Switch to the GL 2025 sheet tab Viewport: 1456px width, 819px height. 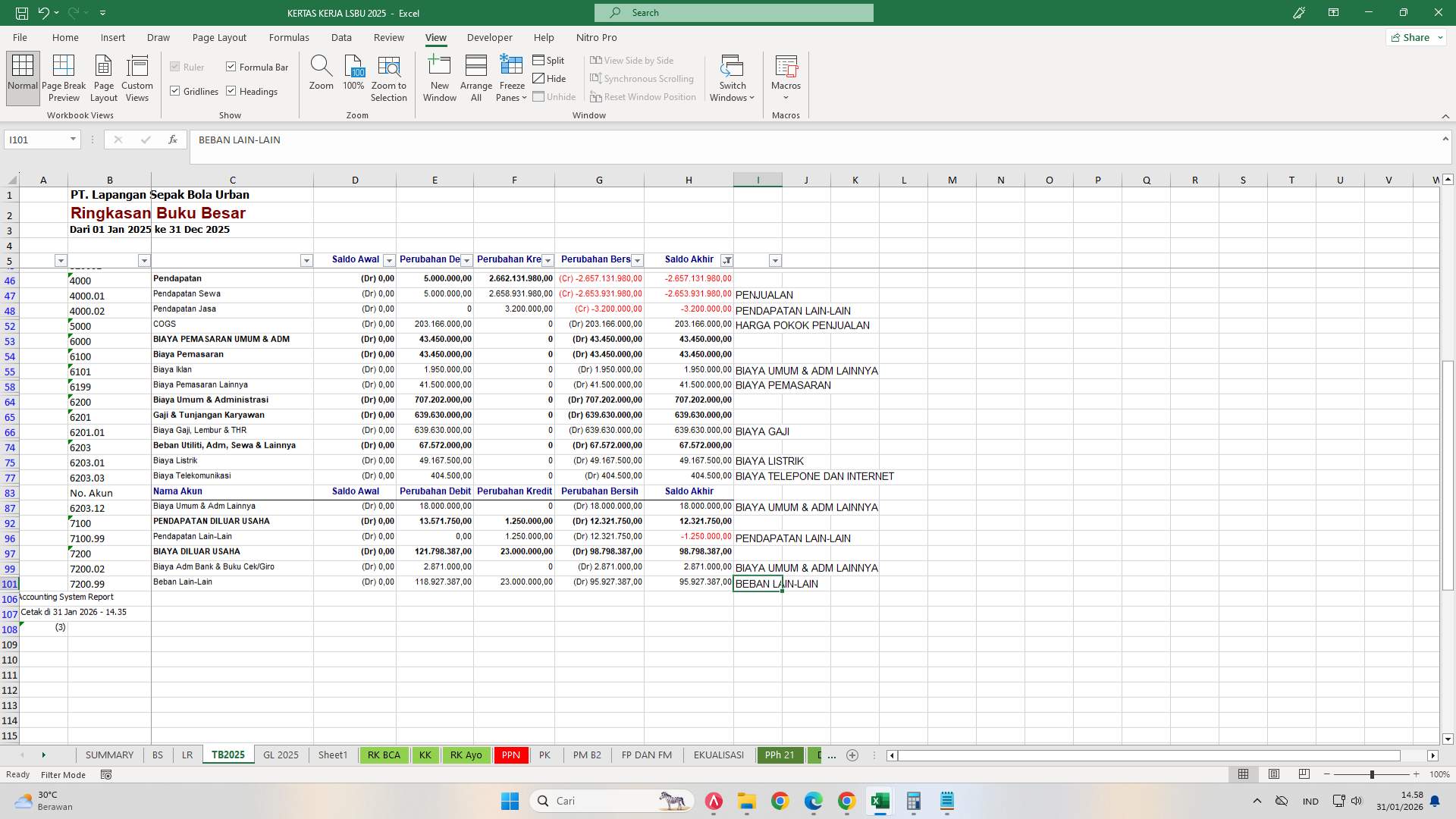tap(281, 755)
